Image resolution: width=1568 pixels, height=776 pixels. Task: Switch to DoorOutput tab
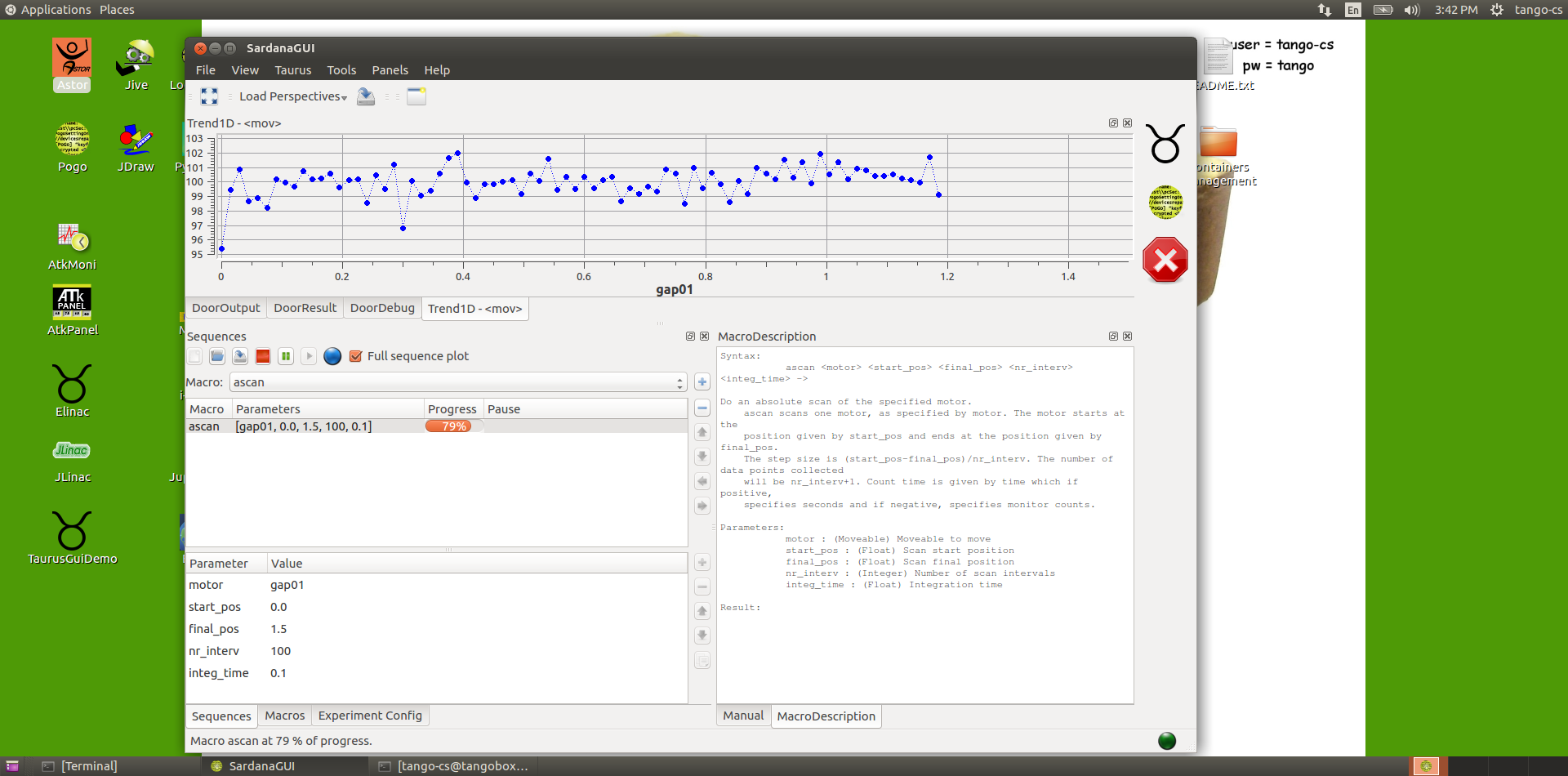click(225, 308)
